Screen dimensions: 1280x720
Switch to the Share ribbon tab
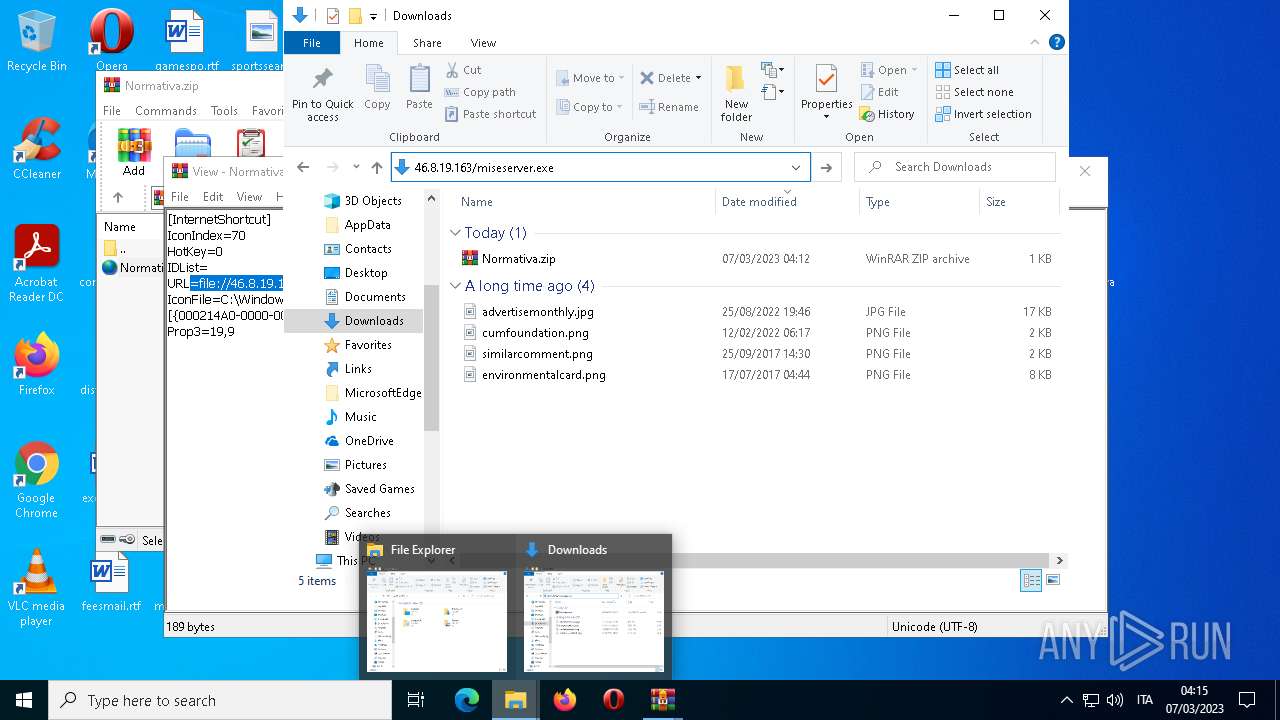[x=427, y=43]
